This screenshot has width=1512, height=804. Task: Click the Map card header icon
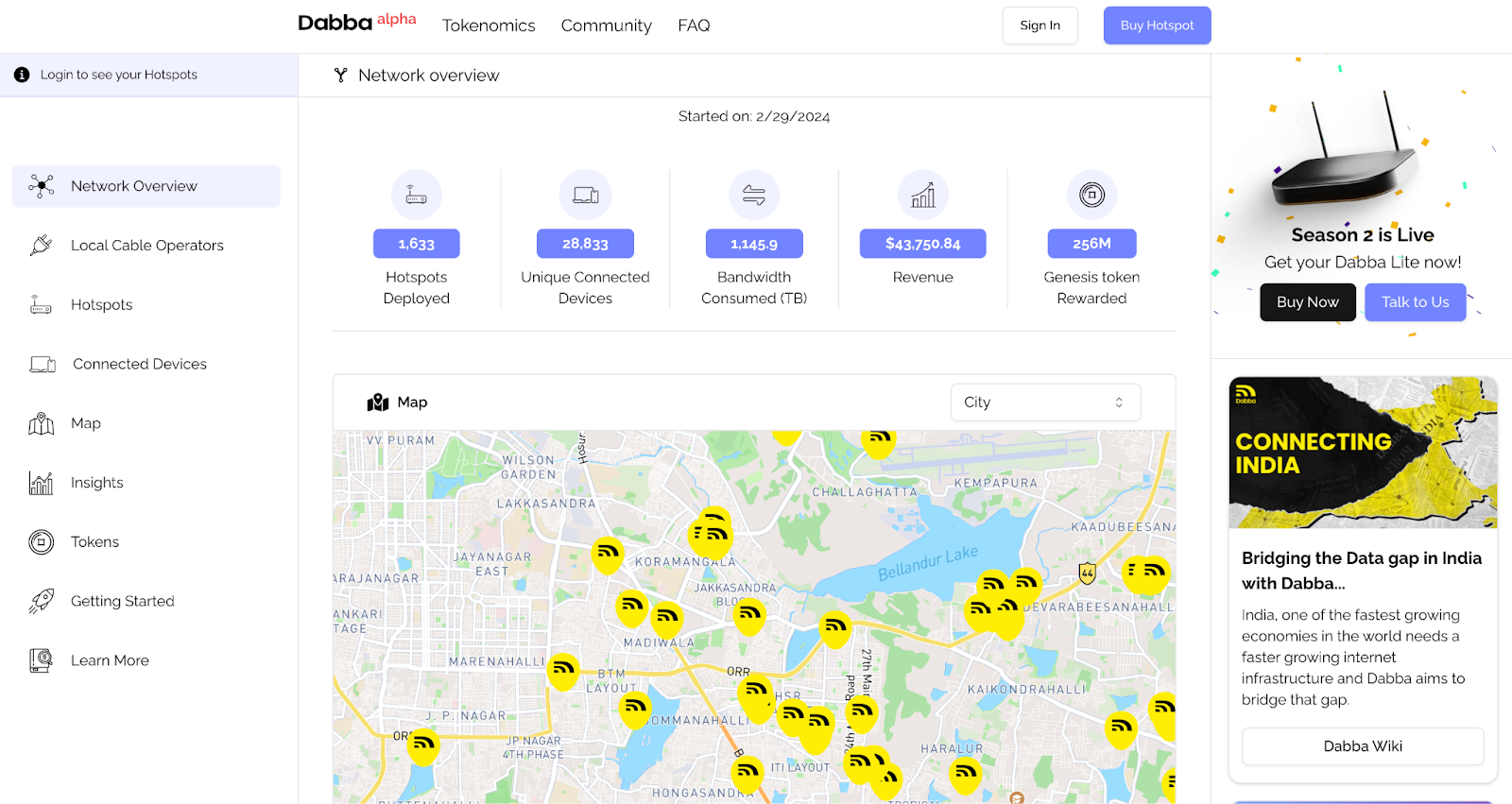pos(378,402)
